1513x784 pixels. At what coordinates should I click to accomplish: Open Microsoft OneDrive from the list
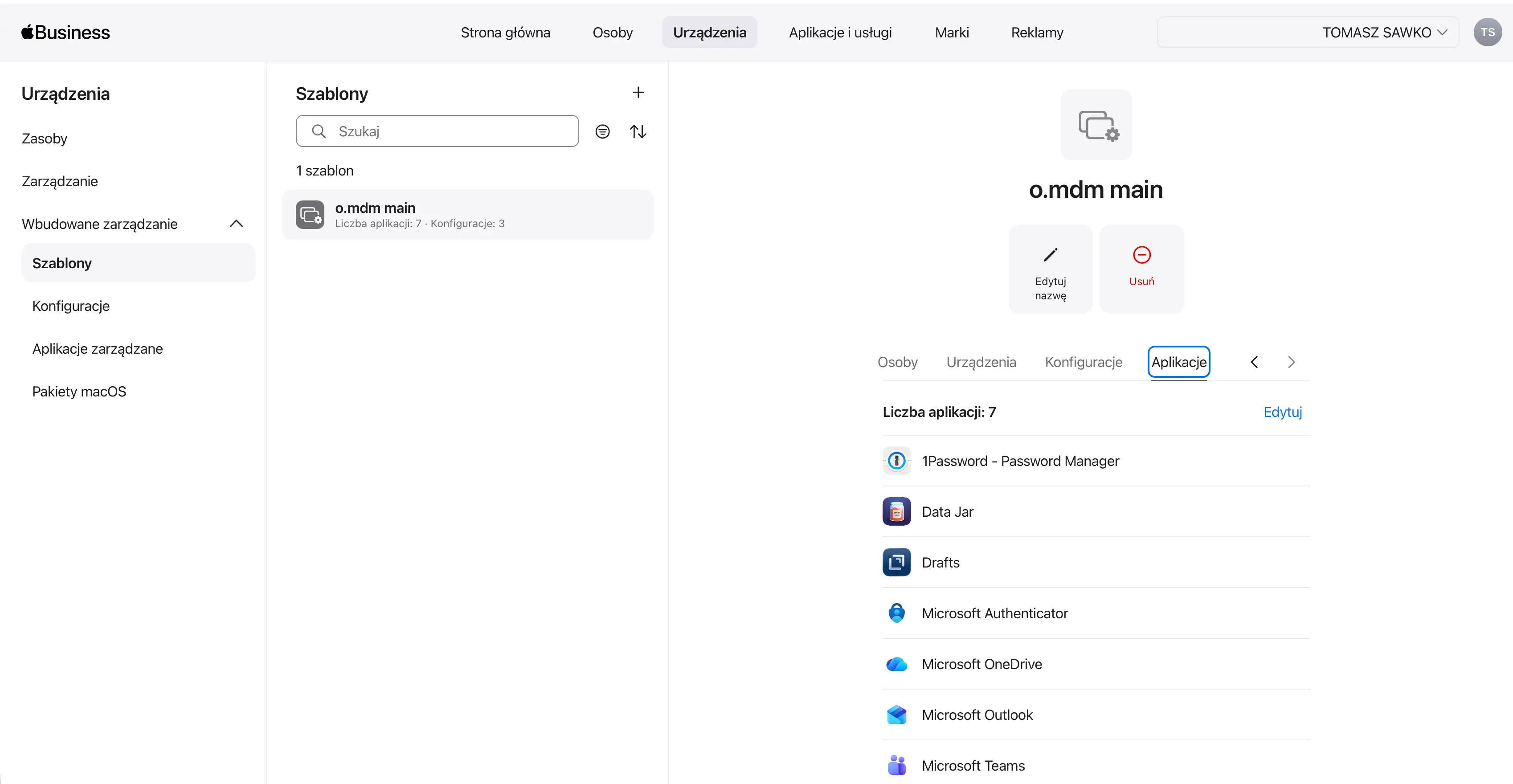(981, 664)
